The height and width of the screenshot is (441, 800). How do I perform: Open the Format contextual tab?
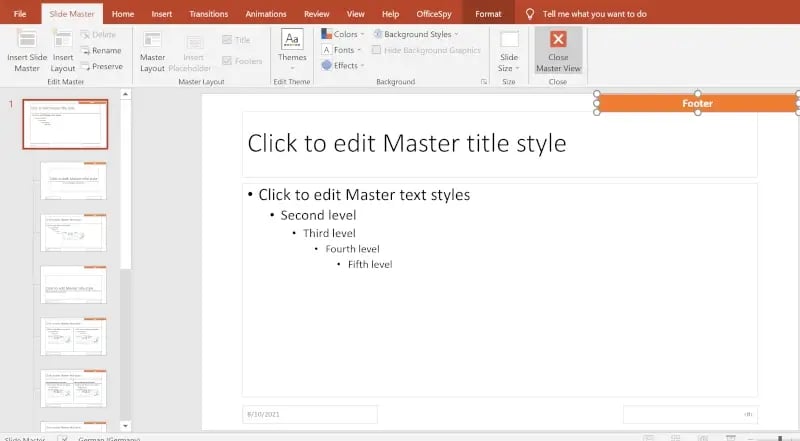(x=488, y=14)
